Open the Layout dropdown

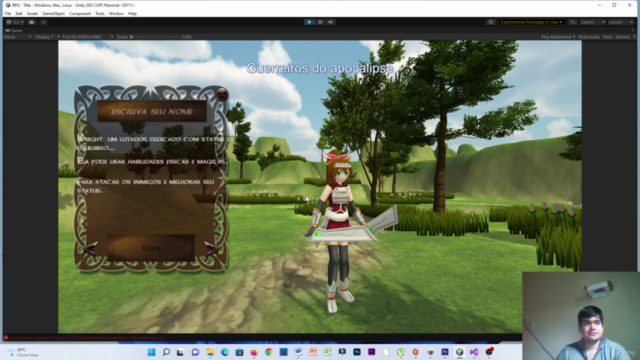[x=620, y=22]
